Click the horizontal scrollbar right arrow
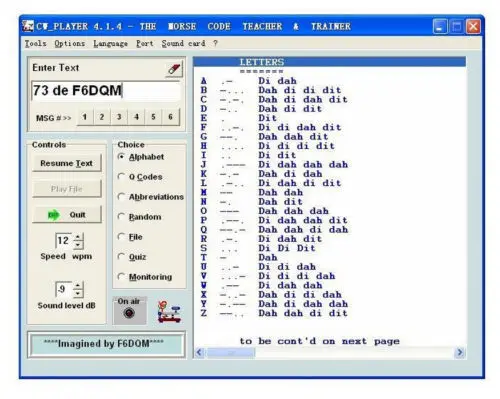500x399 pixels. click(460, 352)
